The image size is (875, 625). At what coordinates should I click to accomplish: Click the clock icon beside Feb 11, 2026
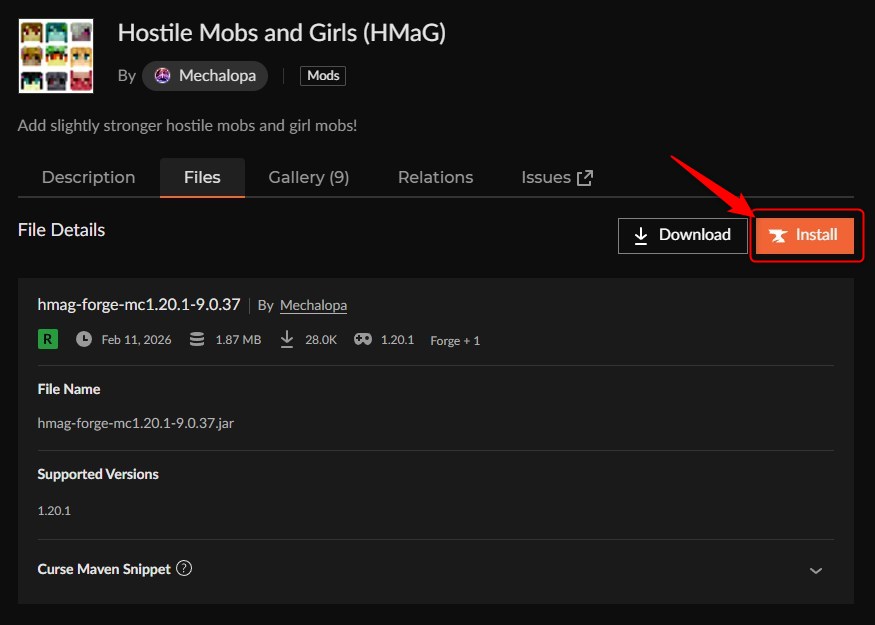(x=84, y=339)
